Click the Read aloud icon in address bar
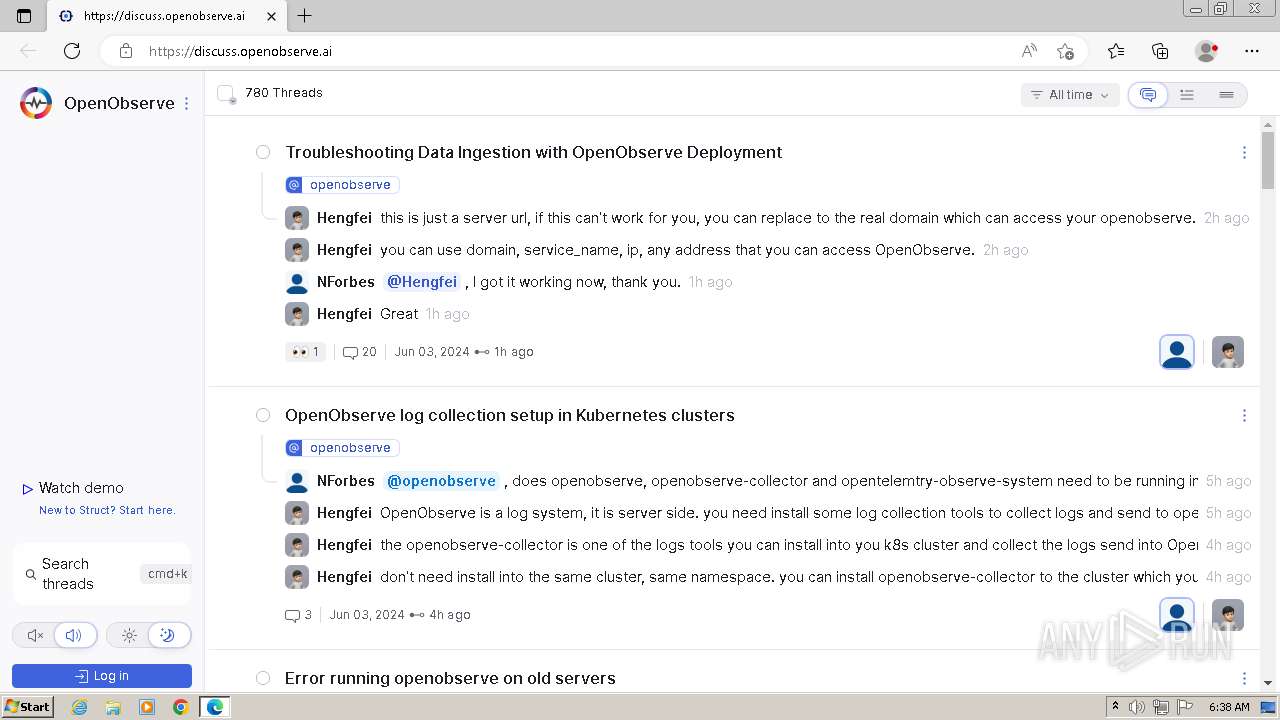1280x720 pixels. [1029, 51]
